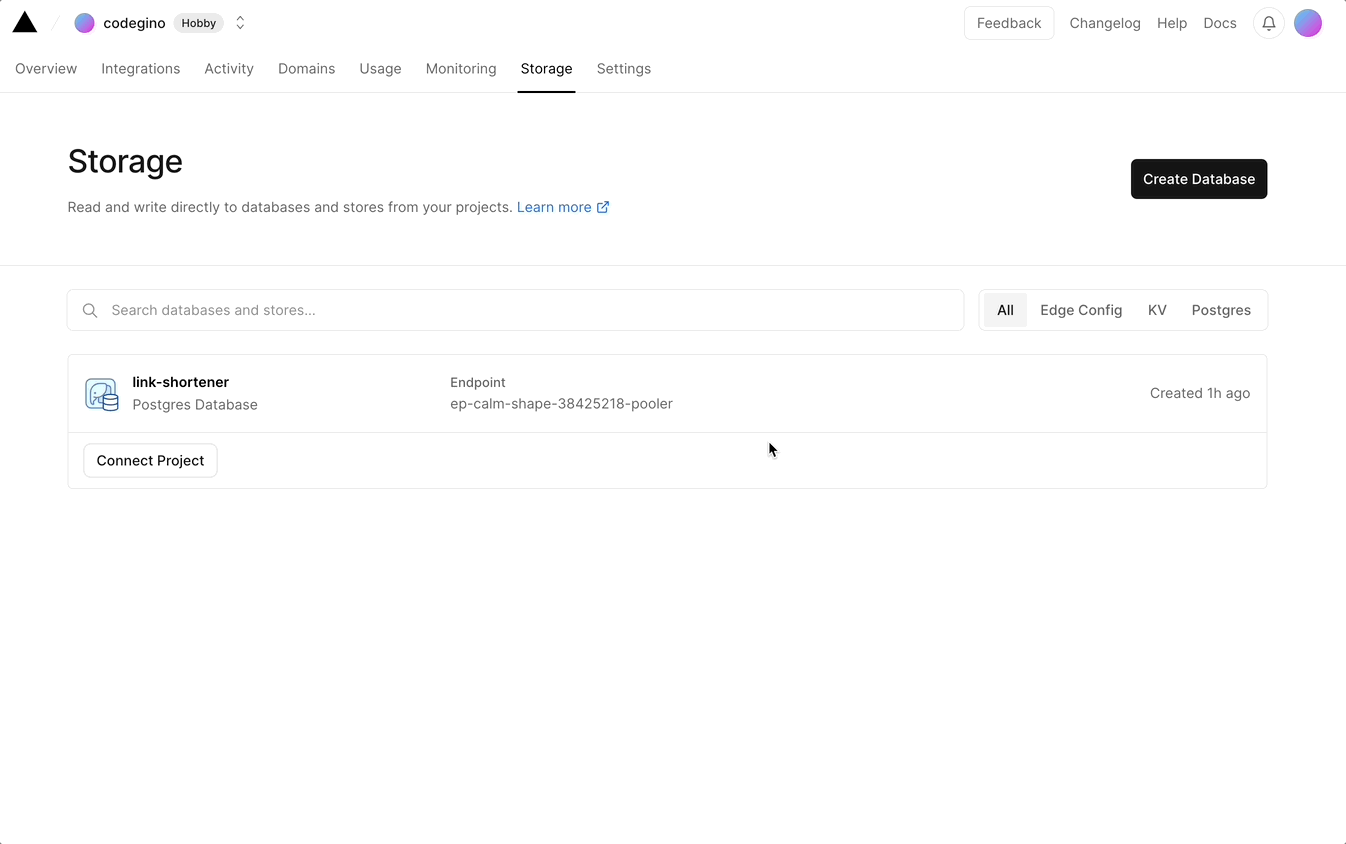Open the notifications bell
The height and width of the screenshot is (844, 1346).
pos(1268,23)
